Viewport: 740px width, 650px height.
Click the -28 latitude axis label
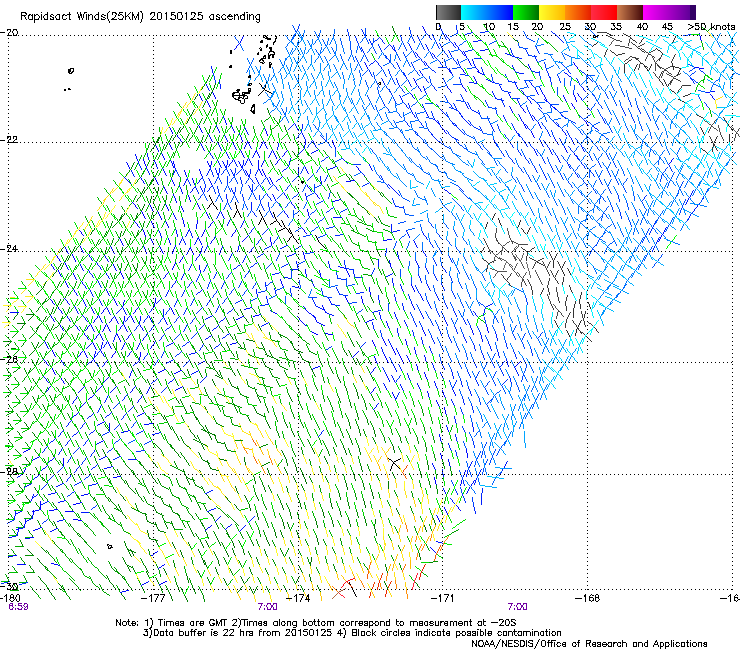point(9,472)
